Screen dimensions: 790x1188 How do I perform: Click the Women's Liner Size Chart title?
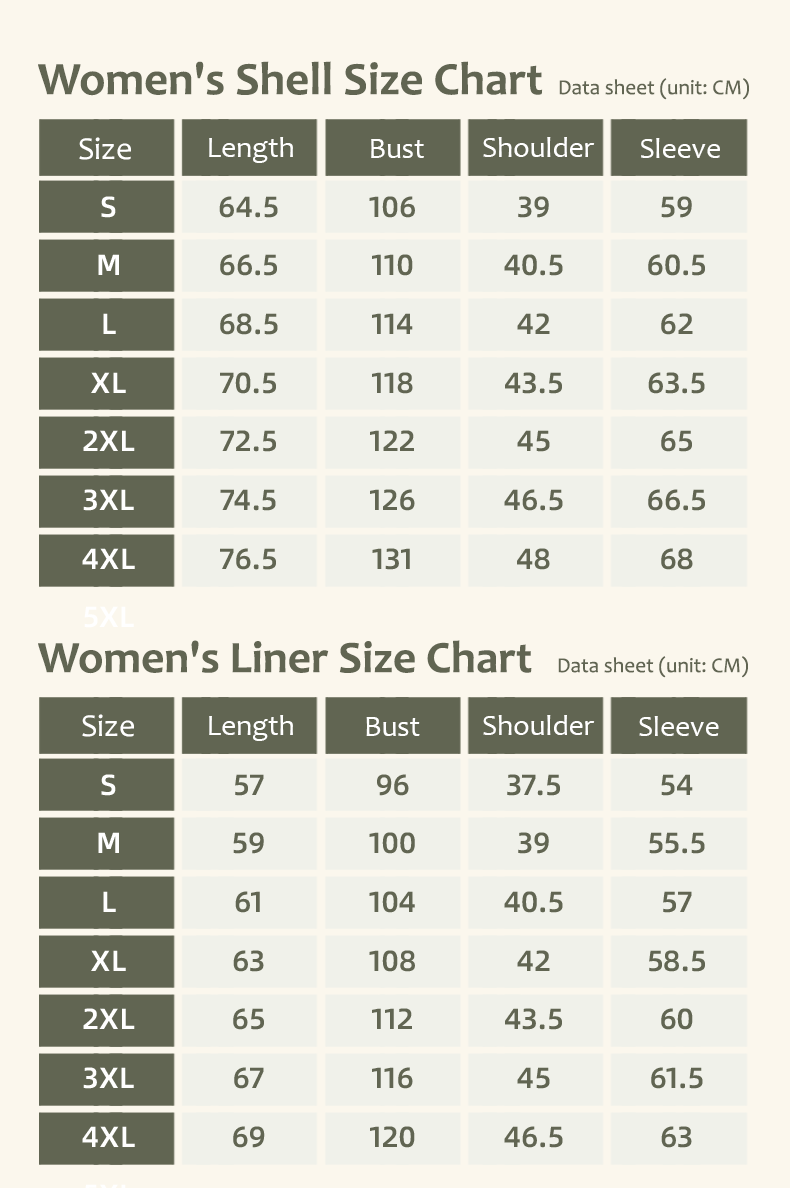pos(285,658)
